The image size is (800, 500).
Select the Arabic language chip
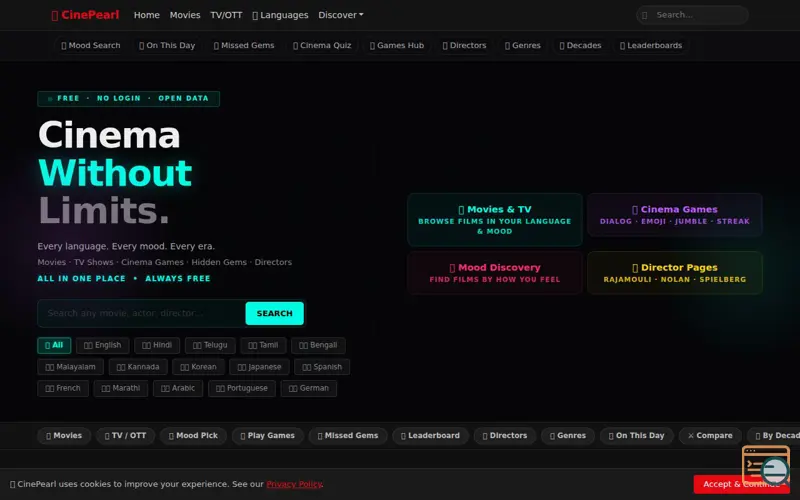(178, 388)
